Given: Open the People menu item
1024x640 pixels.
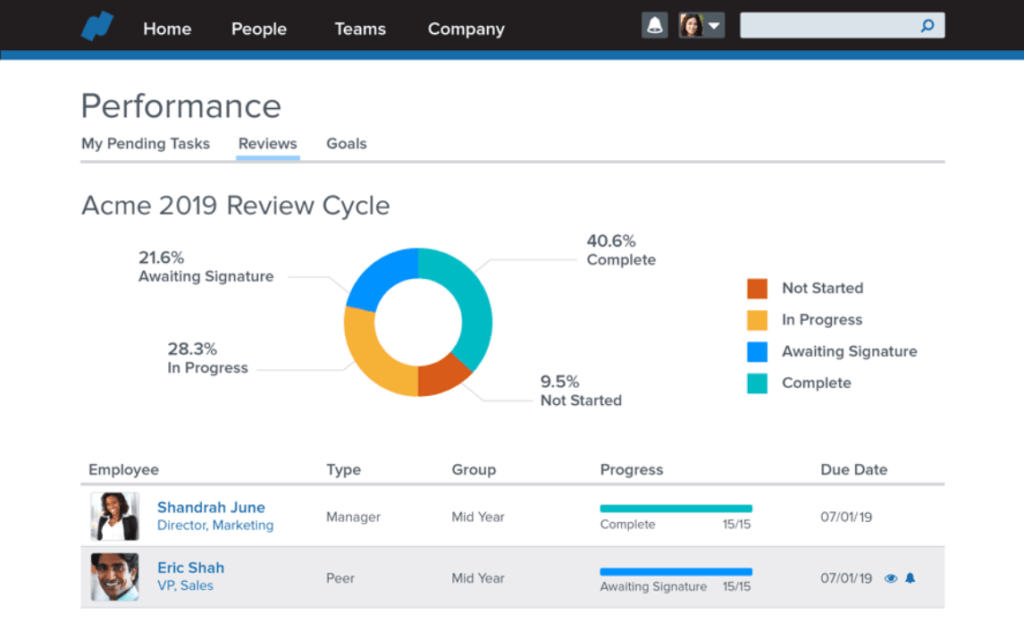Looking at the screenshot, I should pos(259,29).
